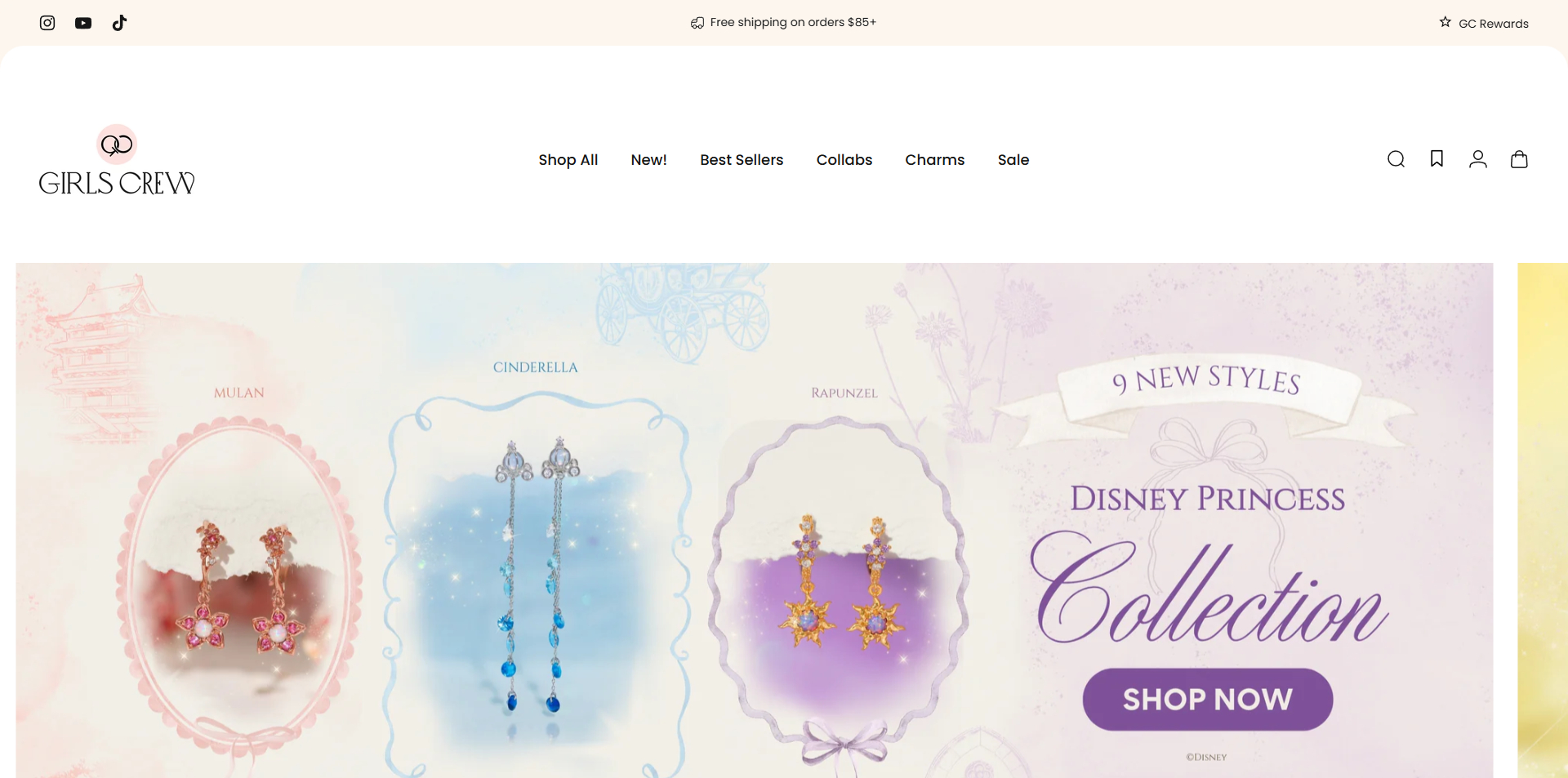Screen dimensions: 1568x778
Task: Open the Collabs menu
Action: 844,160
